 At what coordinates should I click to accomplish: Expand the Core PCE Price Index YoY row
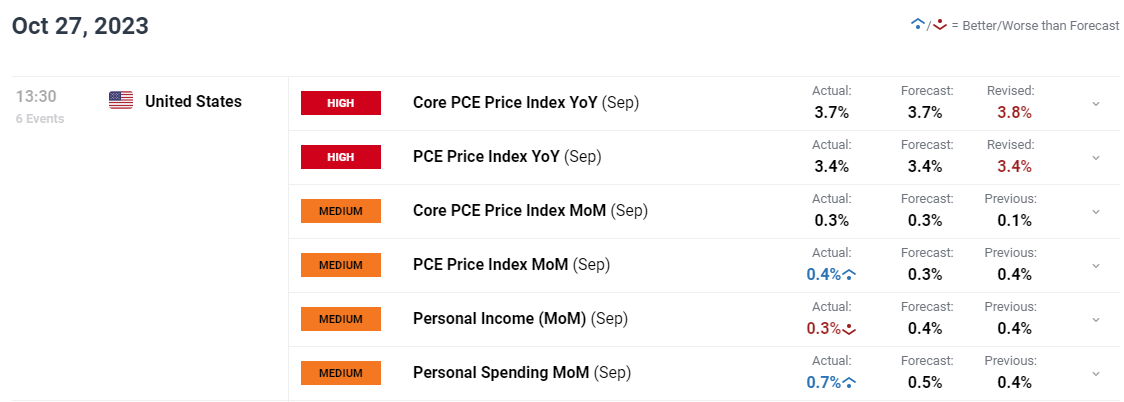[x=1096, y=103]
